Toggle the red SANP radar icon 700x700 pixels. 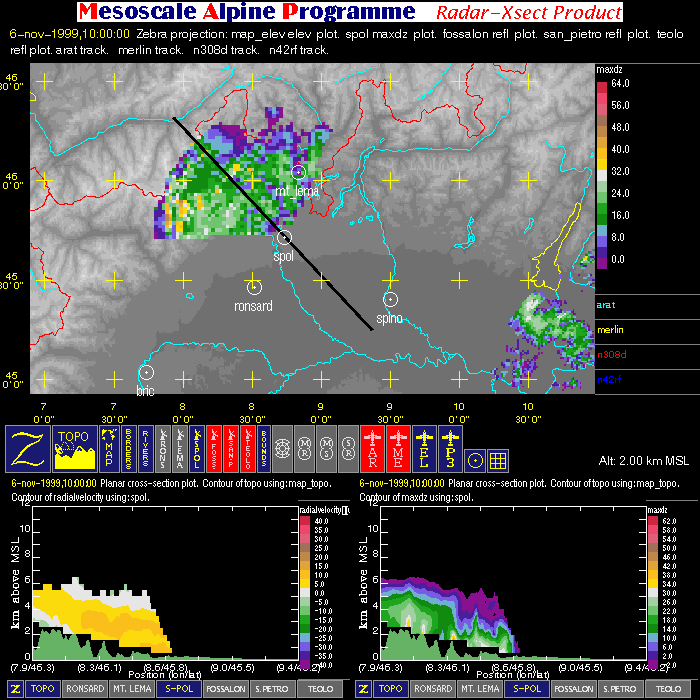(231, 449)
